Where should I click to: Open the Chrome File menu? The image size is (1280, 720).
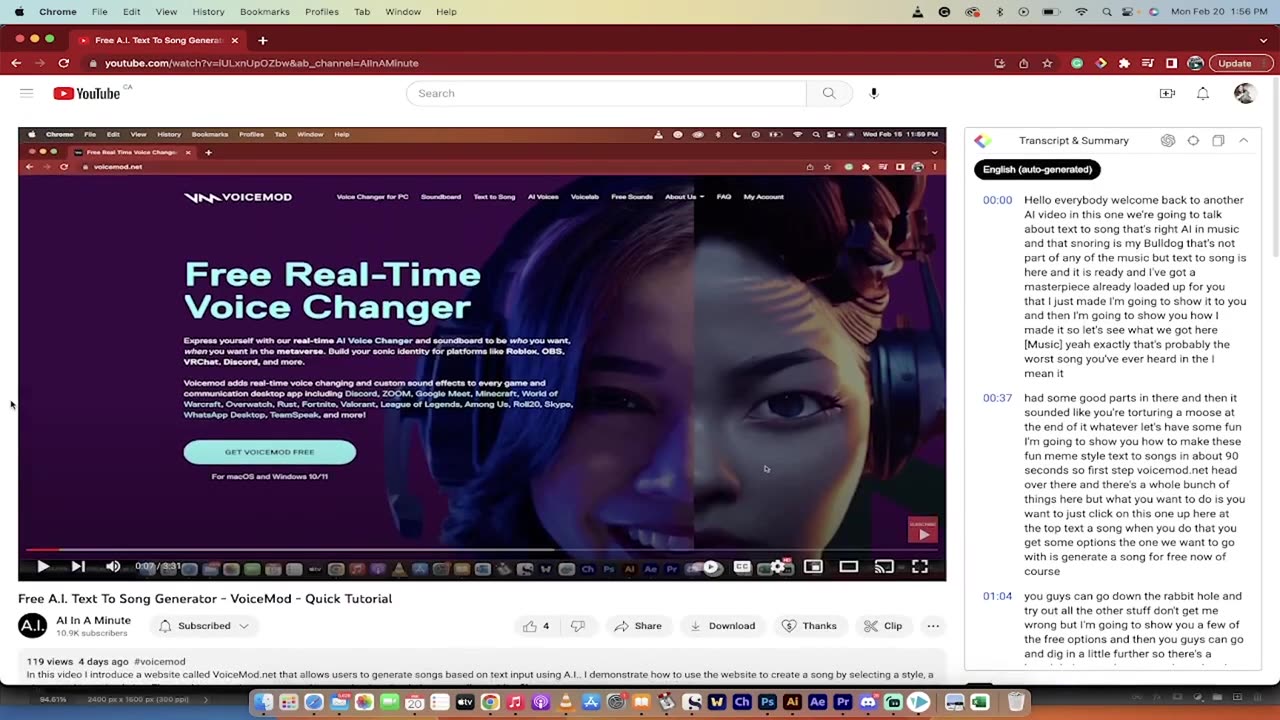pos(100,12)
